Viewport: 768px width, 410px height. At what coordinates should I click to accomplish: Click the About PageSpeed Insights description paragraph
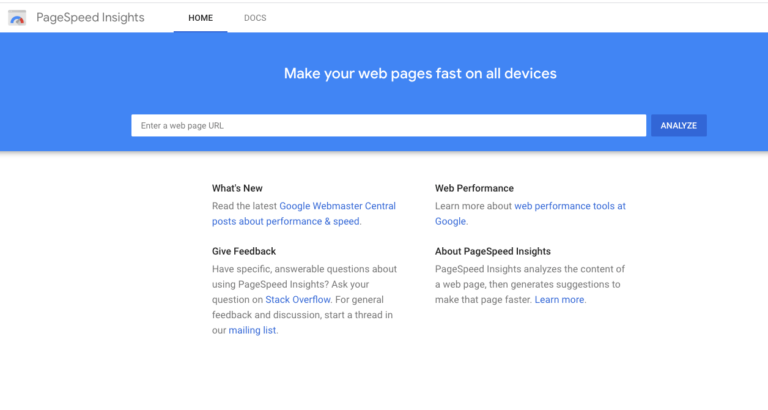click(x=530, y=284)
